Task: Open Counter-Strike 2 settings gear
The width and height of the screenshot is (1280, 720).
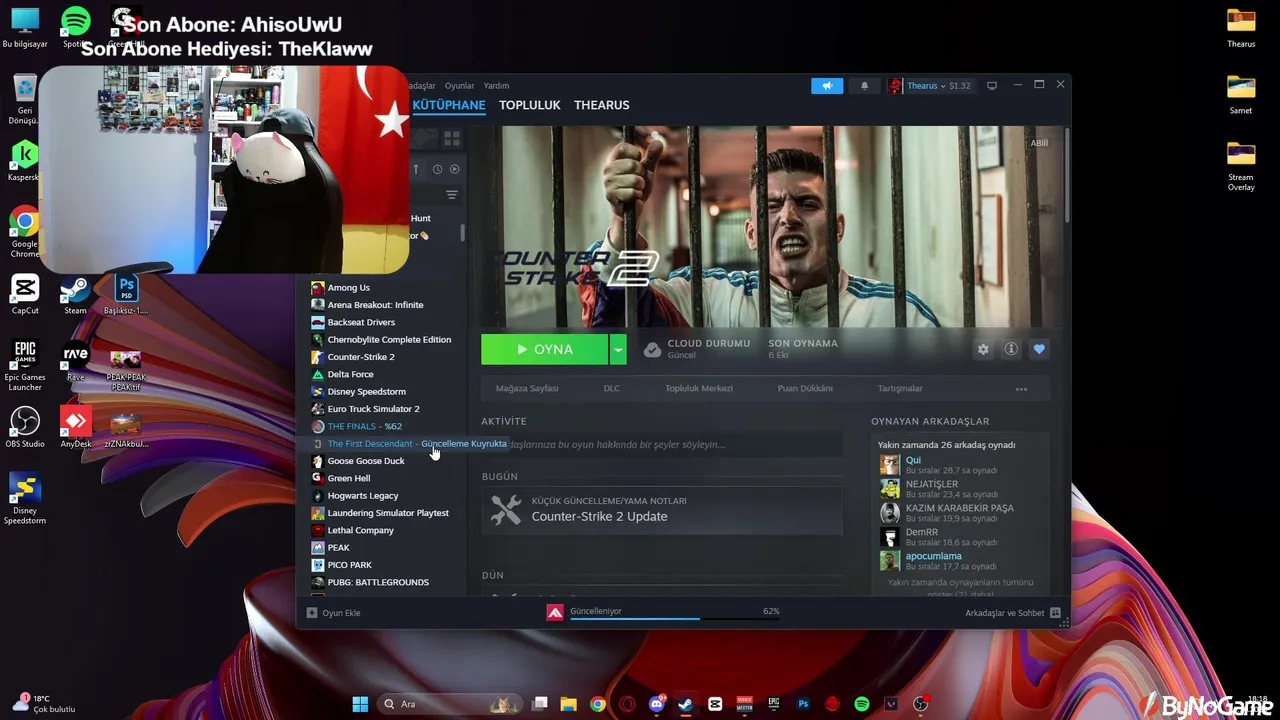Action: coord(983,349)
